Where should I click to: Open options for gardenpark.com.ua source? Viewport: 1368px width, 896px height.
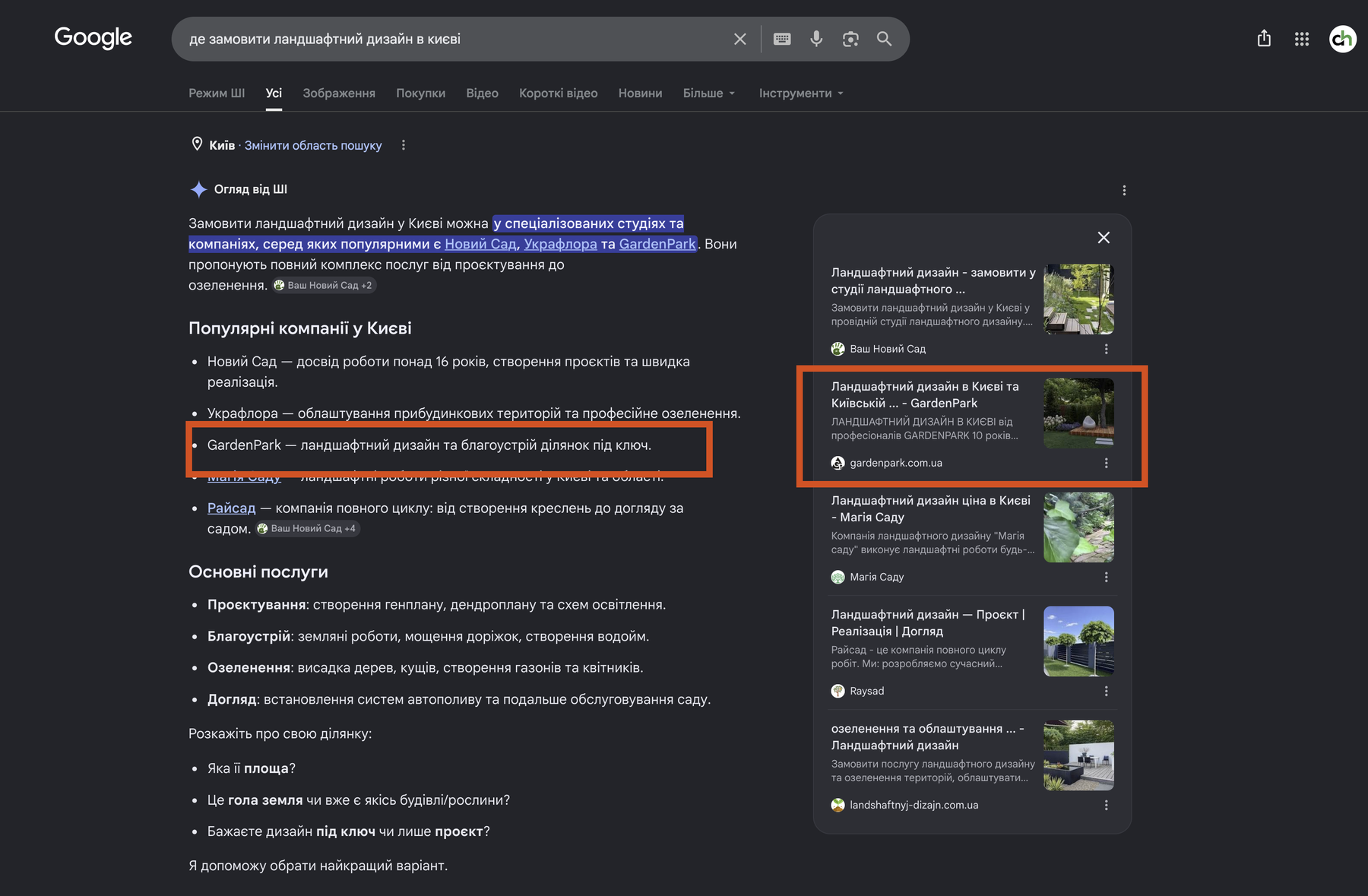point(1106,463)
